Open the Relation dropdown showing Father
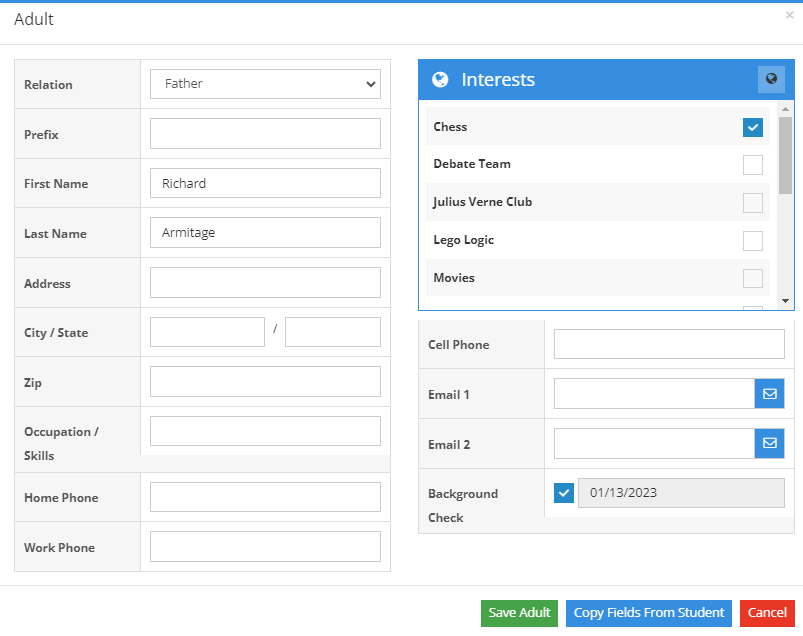 coord(265,84)
